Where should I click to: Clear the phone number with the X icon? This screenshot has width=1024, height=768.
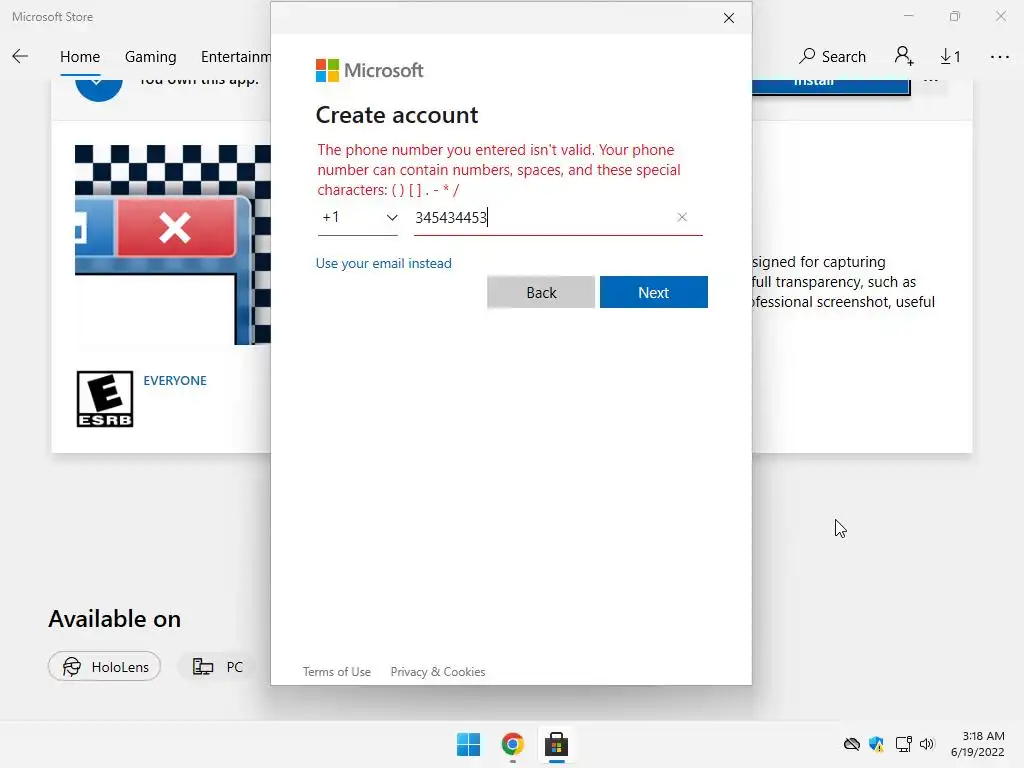point(682,217)
